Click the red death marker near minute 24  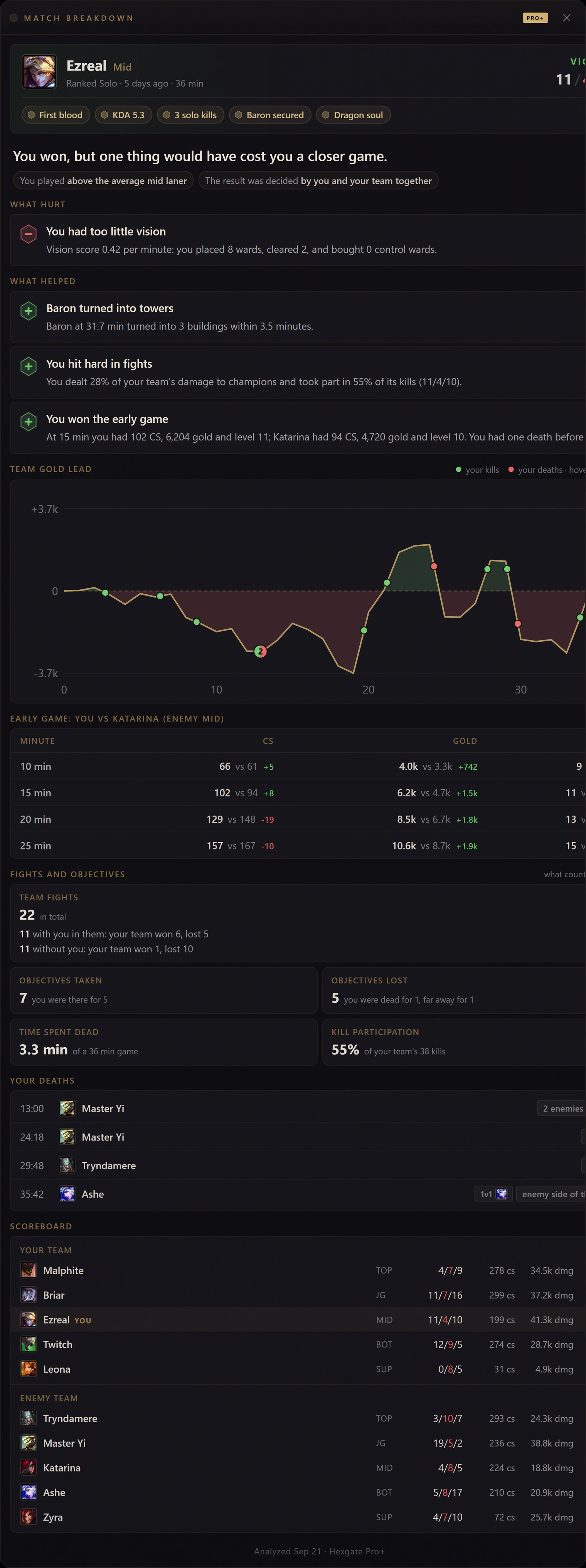(434, 566)
